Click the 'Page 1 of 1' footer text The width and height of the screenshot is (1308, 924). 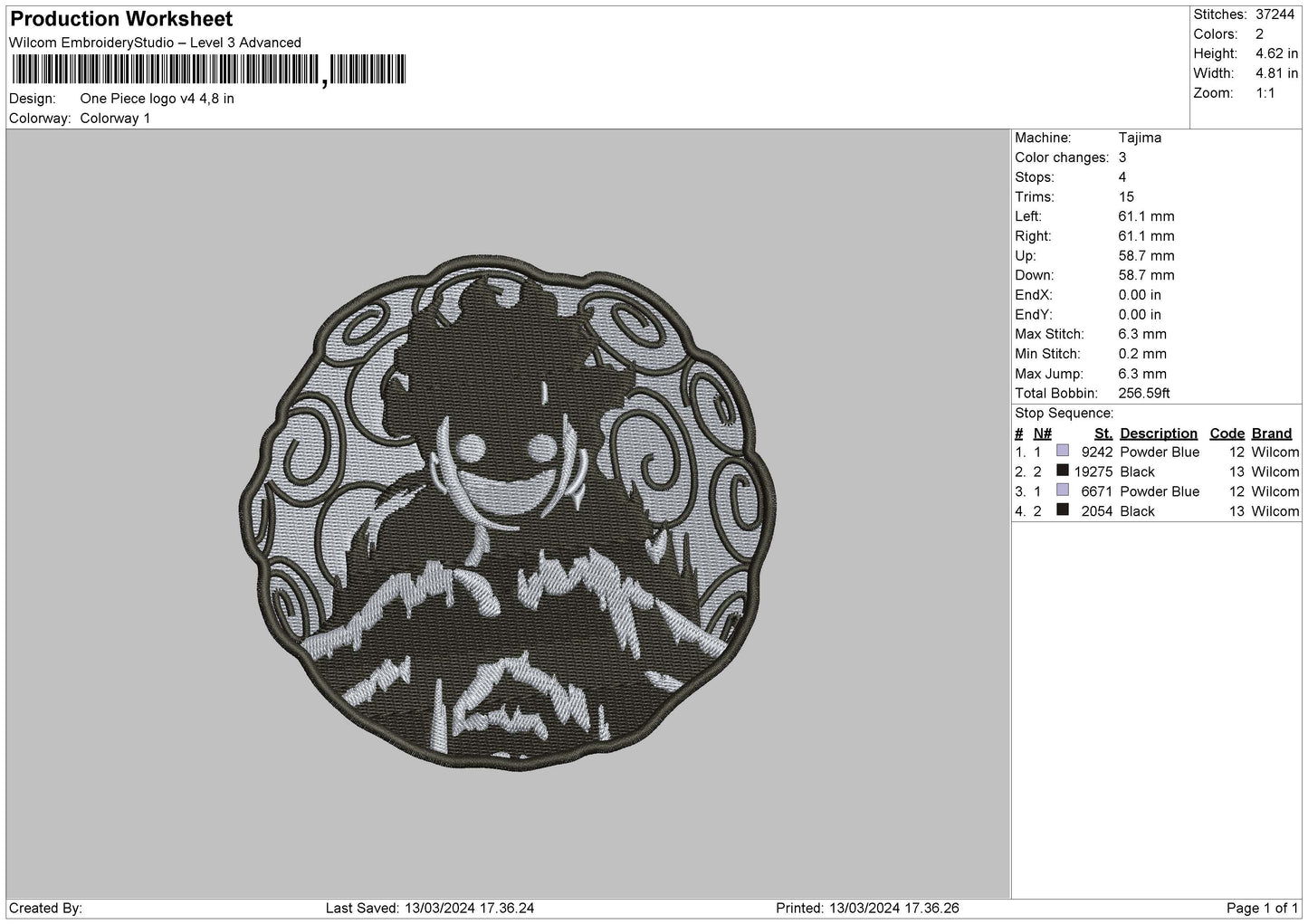[1263, 908]
